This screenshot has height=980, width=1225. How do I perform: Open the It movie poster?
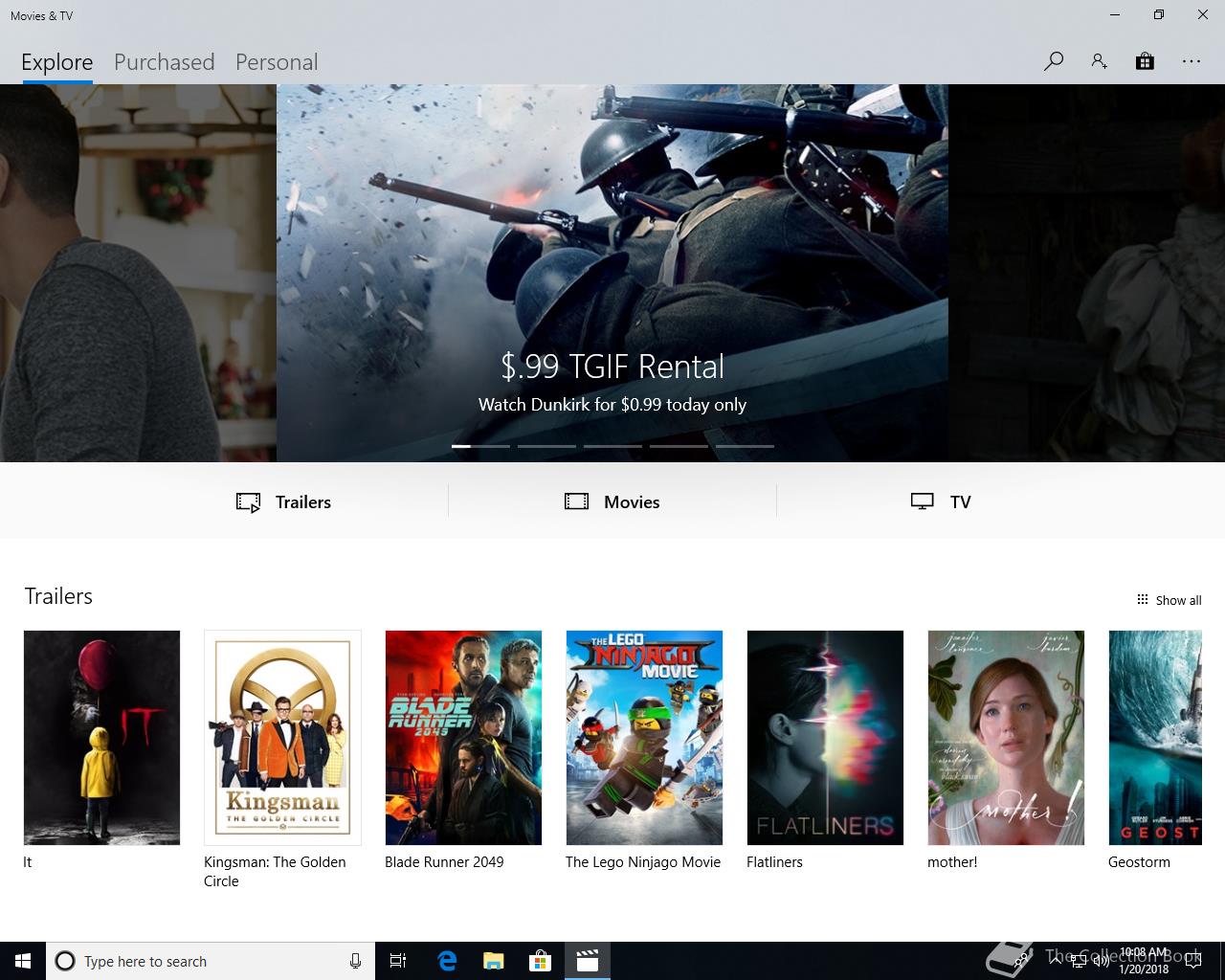(101, 738)
